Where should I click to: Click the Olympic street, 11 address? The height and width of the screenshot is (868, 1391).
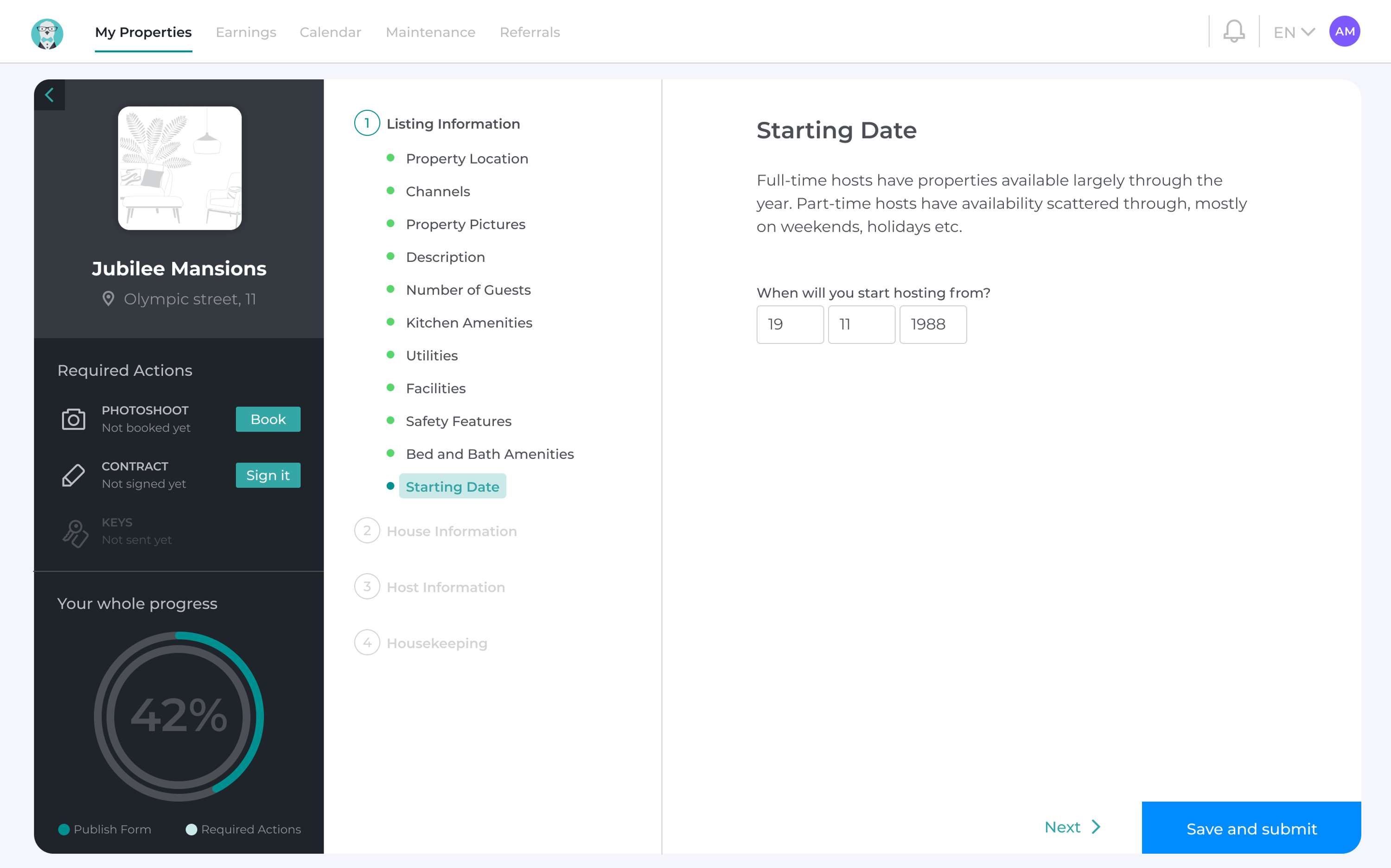pyautogui.click(x=190, y=299)
